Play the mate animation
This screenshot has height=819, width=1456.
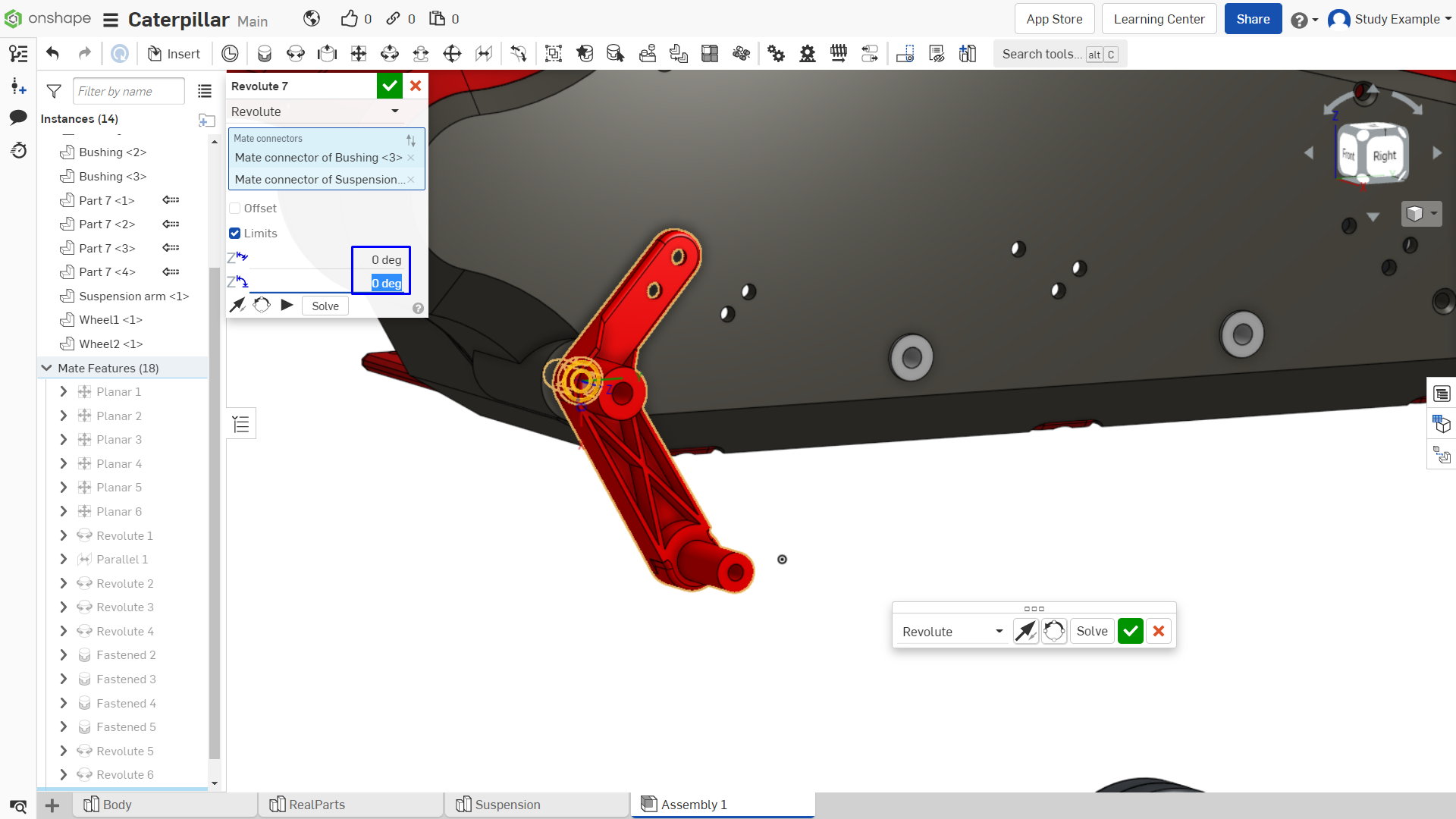[x=287, y=306]
